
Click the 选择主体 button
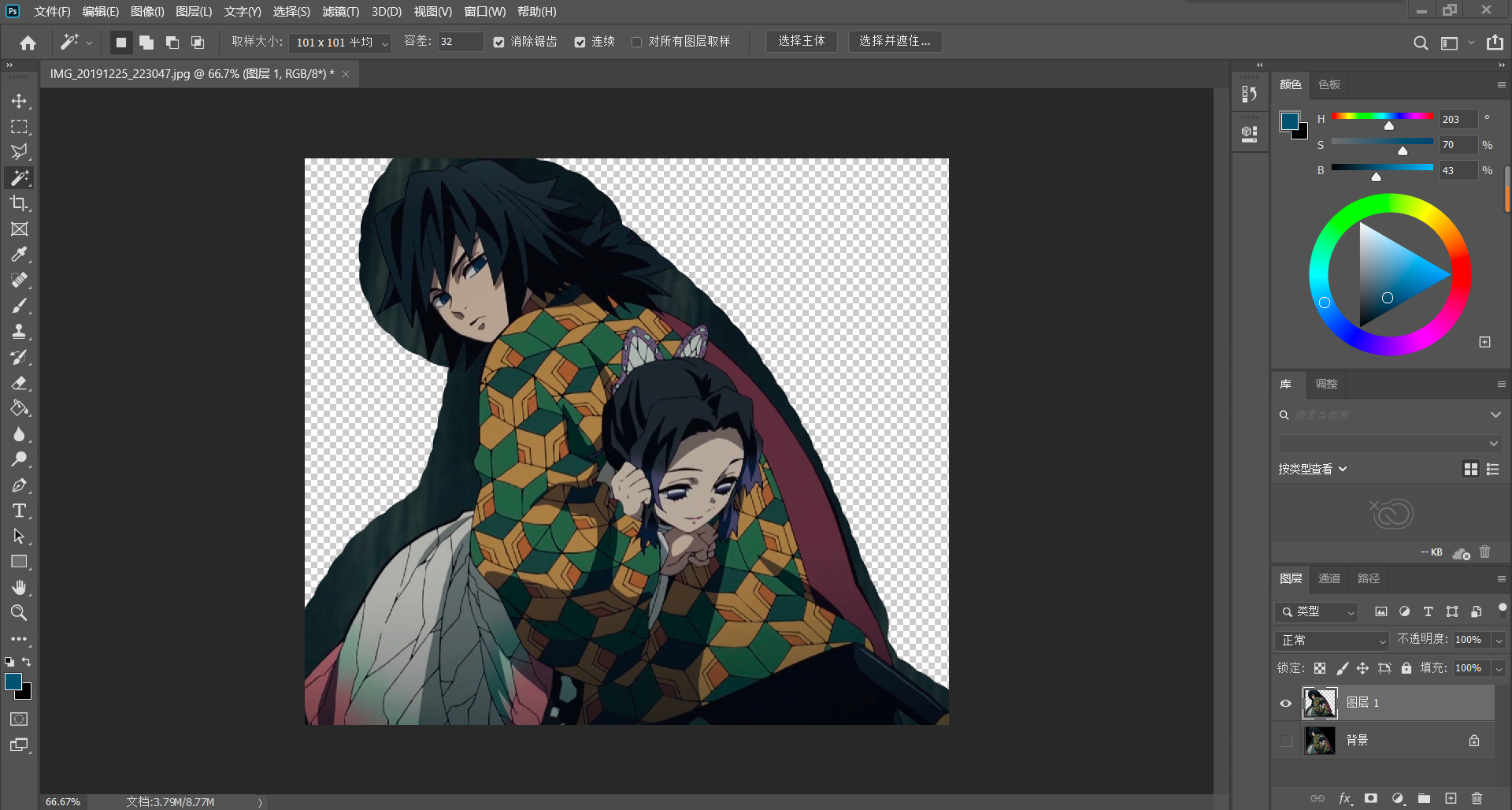pos(801,41)
